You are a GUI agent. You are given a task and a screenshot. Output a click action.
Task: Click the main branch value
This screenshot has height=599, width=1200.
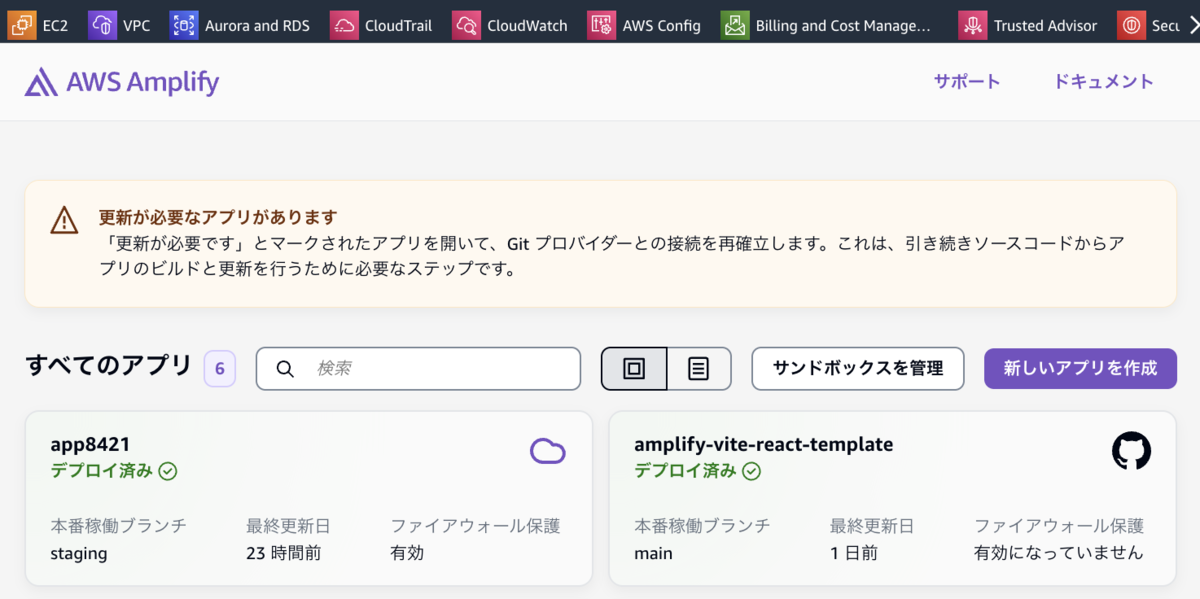[x=653, y=553]
